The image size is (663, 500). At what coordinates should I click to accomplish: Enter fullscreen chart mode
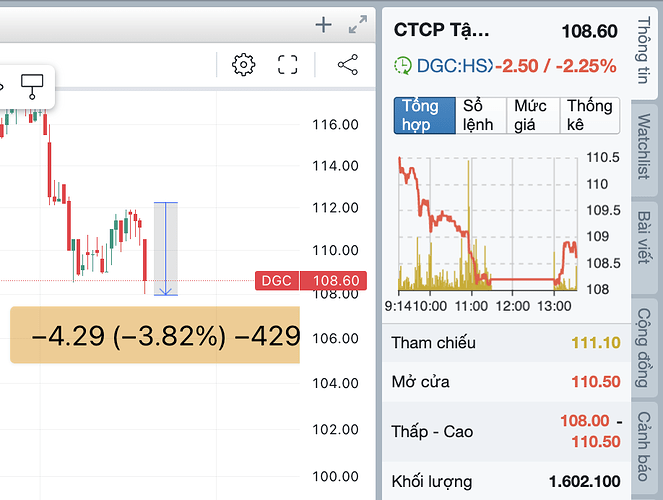pos(288,65)
